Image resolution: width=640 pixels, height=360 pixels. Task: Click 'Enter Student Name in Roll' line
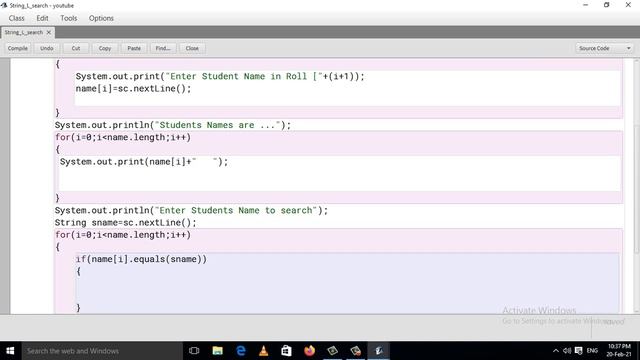tap(220, 76)
